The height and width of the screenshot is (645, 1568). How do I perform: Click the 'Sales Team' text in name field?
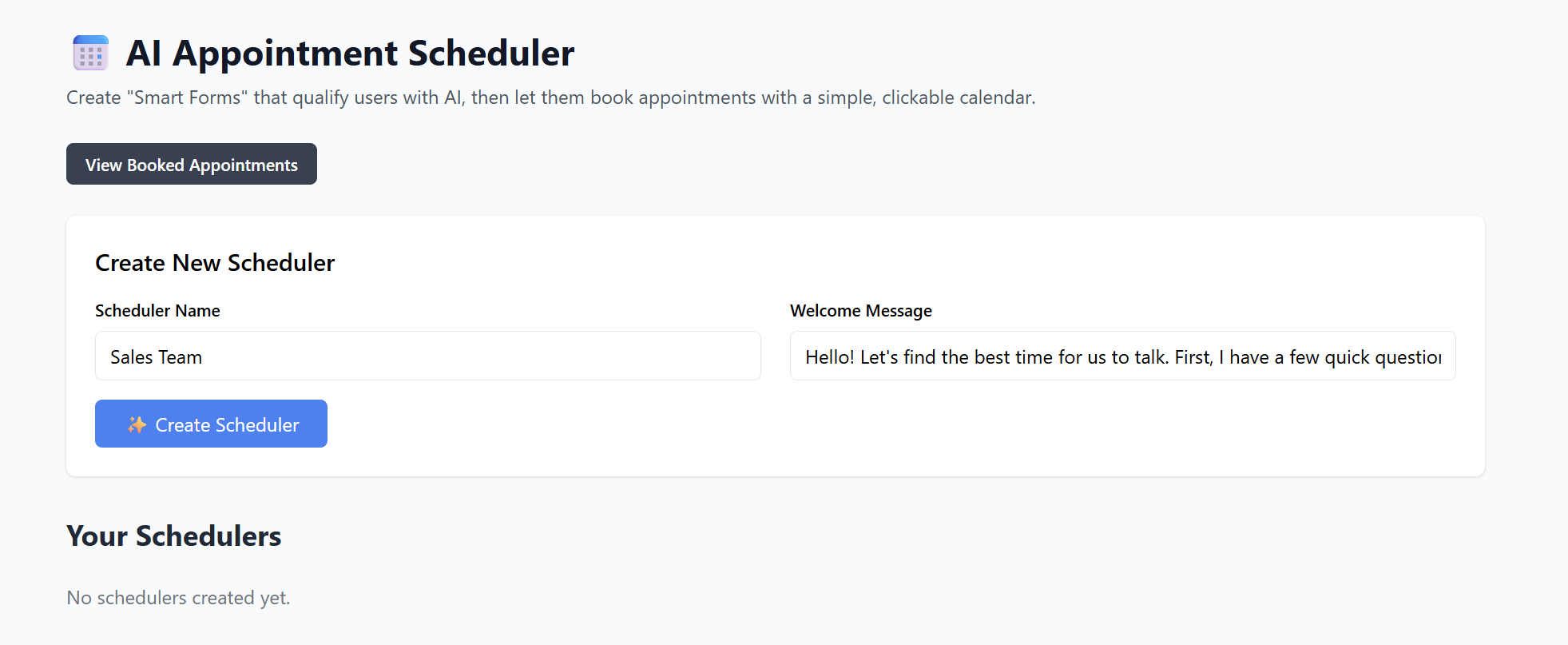(157, 357)
